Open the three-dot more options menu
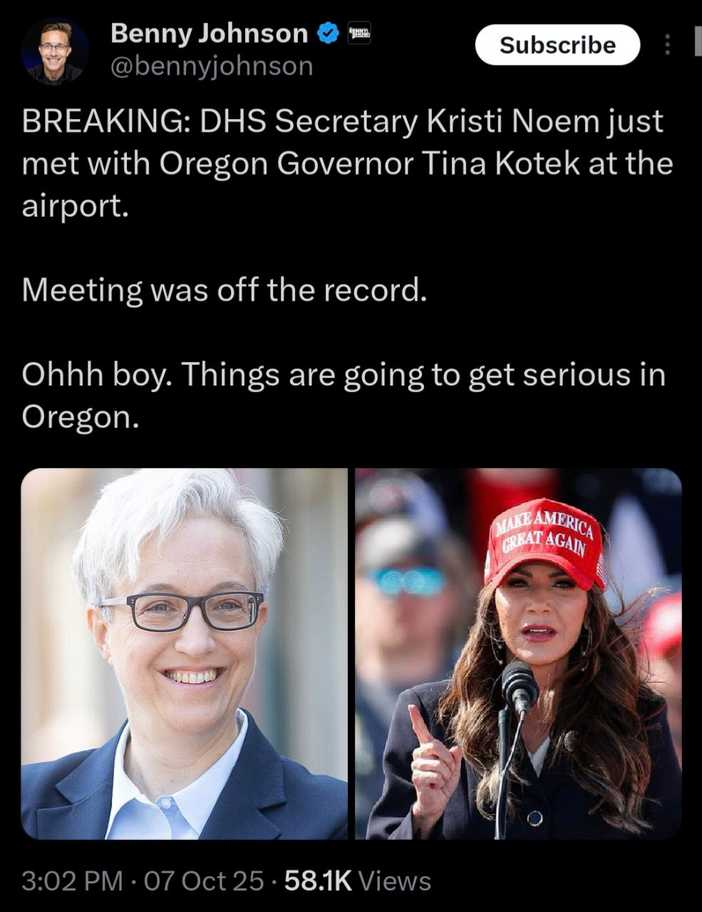Image resolution: width=702 pixels, height=912 pixels. click(x=667, y=45)
